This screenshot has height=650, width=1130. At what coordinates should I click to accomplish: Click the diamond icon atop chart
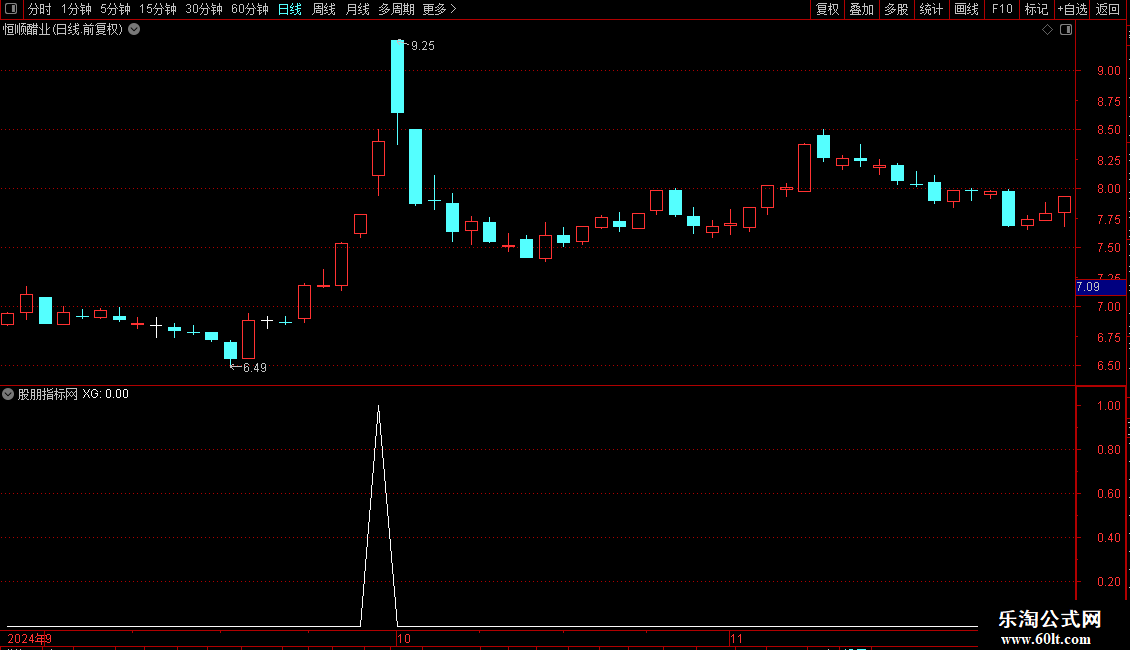tap(1048, 30)
